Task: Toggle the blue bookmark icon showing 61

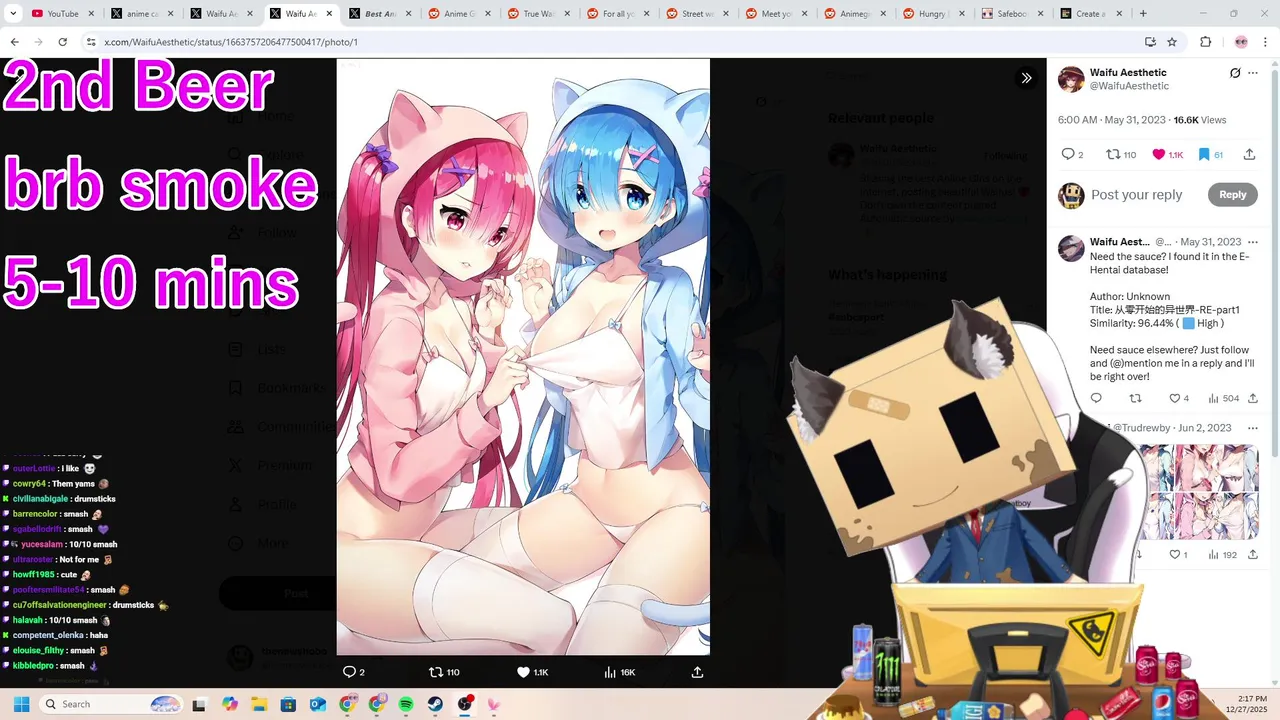Action: tap(1204, 154)
